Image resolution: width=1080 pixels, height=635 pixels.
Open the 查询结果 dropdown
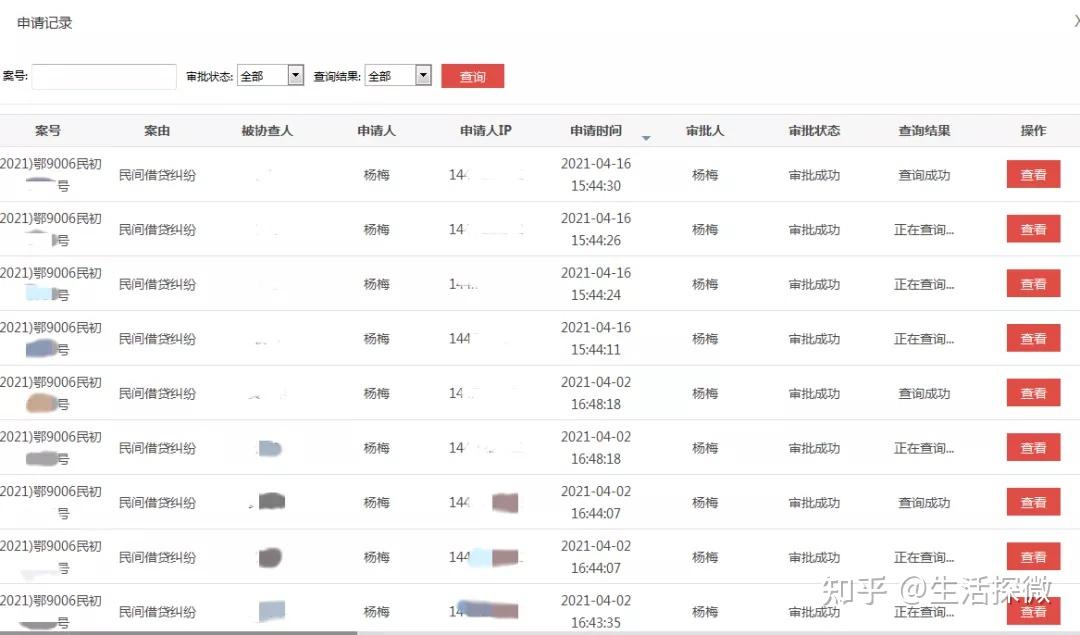(398, 75)
